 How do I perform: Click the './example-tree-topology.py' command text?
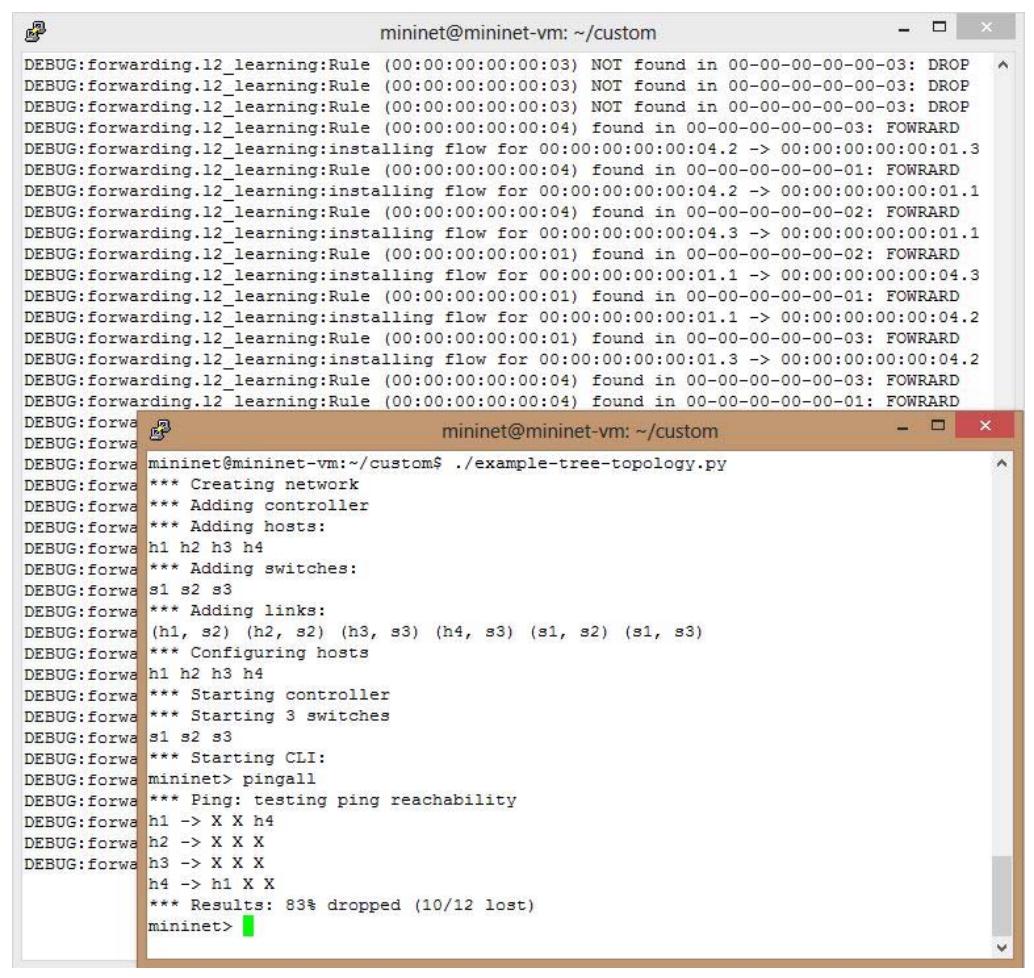click(x=590, y=463)
